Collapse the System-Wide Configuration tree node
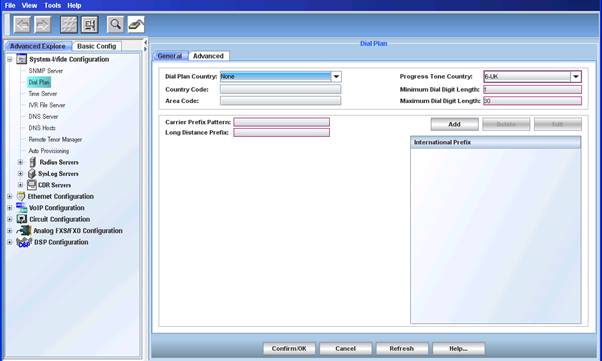The height and width of the screenshot is (361, 602). pos(10,60)
